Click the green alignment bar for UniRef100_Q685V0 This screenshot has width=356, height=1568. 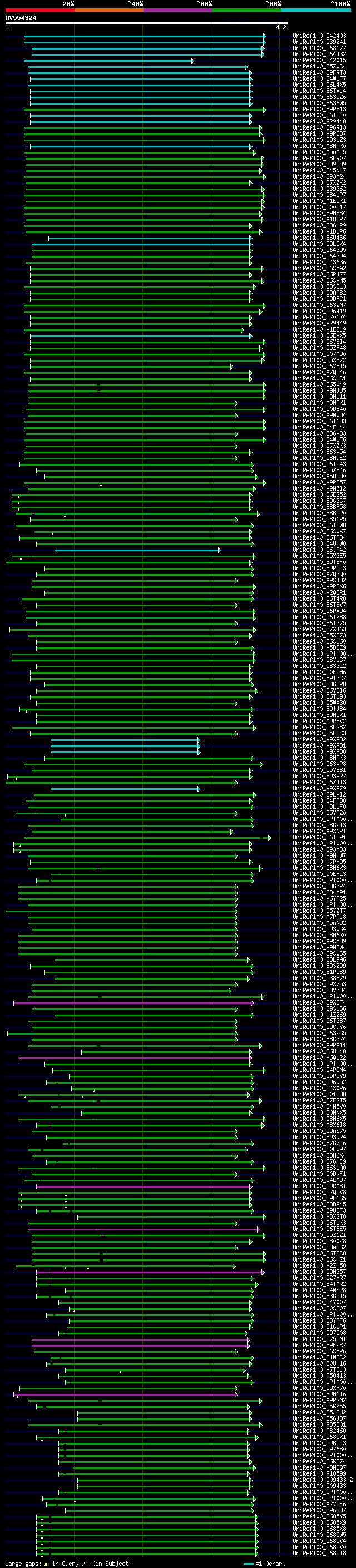click(x=147, y=1548)
